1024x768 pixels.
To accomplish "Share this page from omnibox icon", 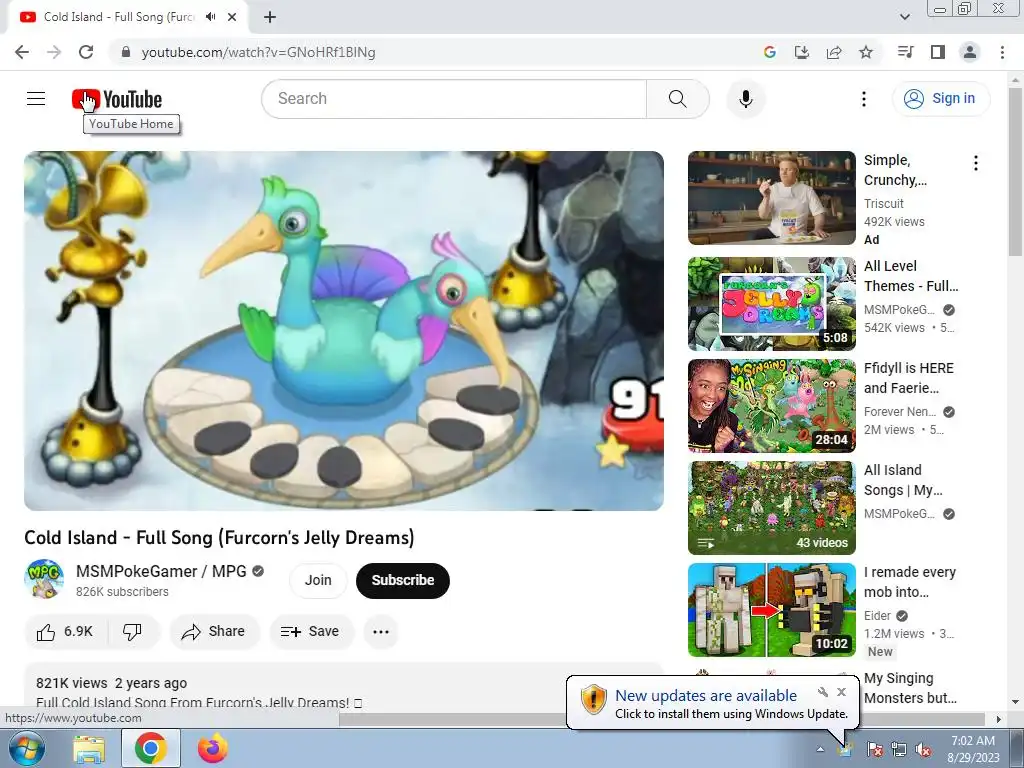I will pos(834,52).
